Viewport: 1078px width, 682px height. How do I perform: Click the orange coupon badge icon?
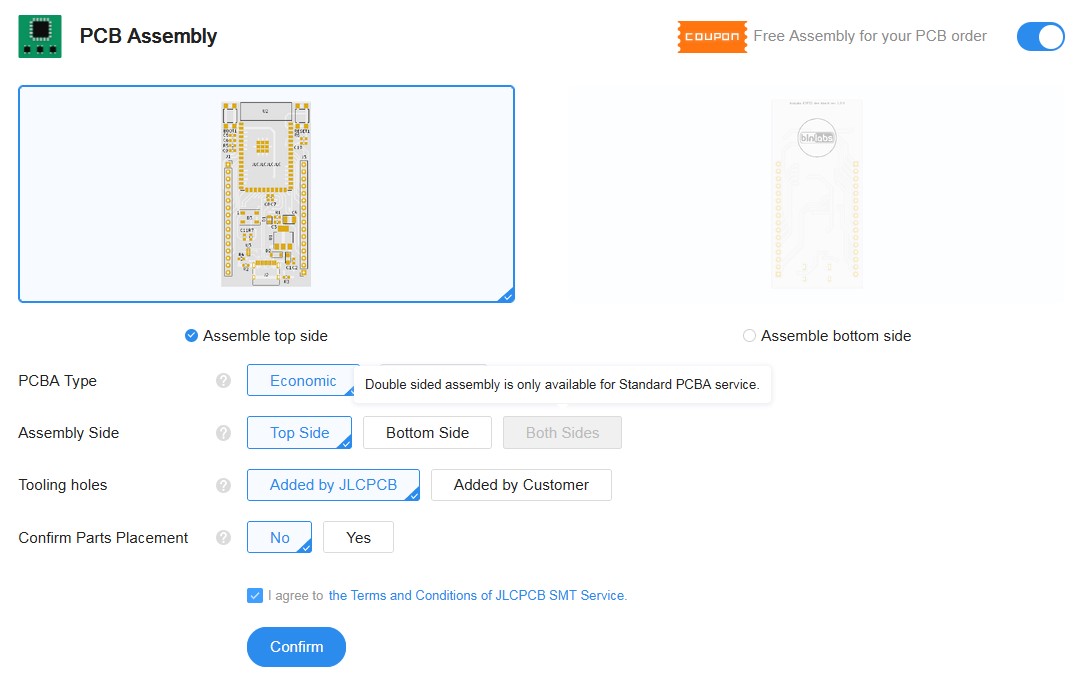tap(711, 36)
